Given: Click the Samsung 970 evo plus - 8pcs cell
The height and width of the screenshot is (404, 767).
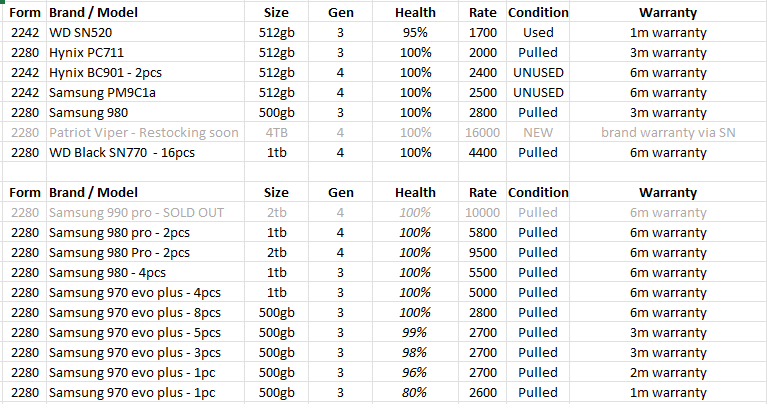Looking at the screenshot, I should point(145,313).
